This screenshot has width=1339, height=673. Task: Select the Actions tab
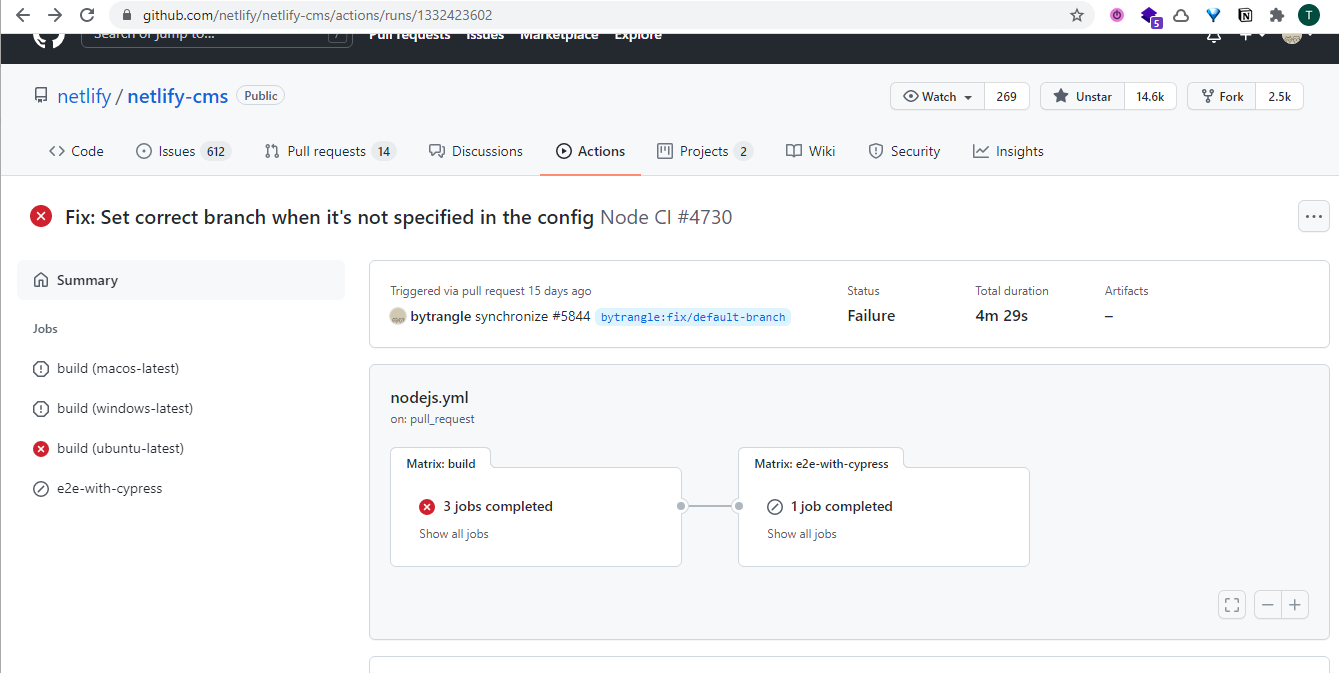(590, 151)
